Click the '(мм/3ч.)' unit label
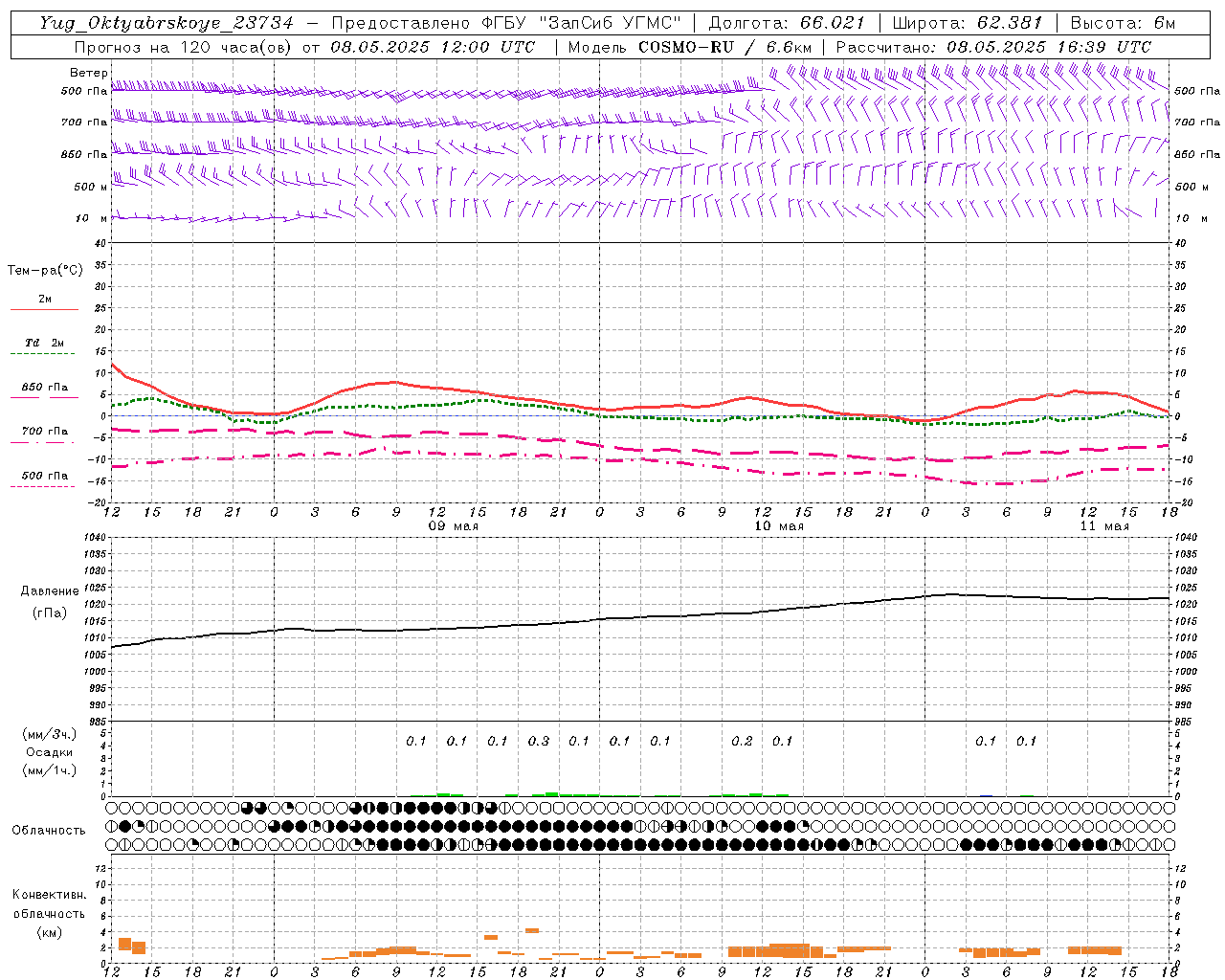 point(50,734)
